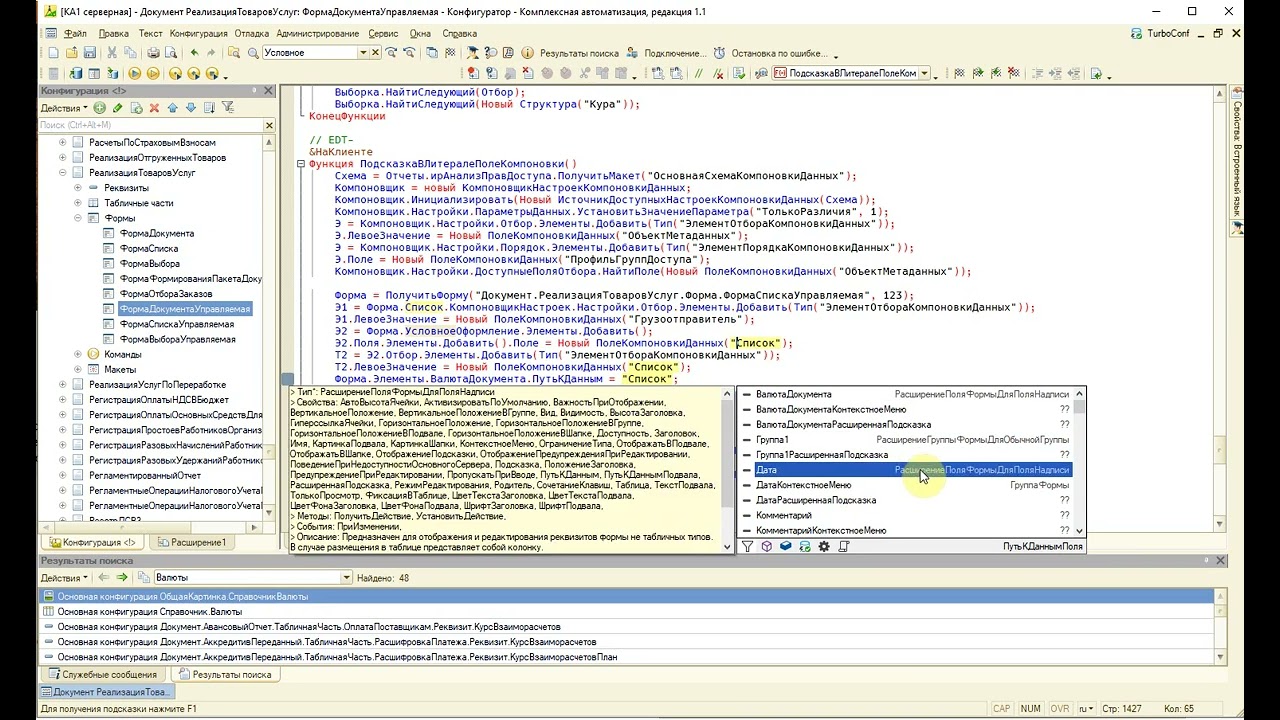Click the previous result green left arrow

tap(103, 577)
